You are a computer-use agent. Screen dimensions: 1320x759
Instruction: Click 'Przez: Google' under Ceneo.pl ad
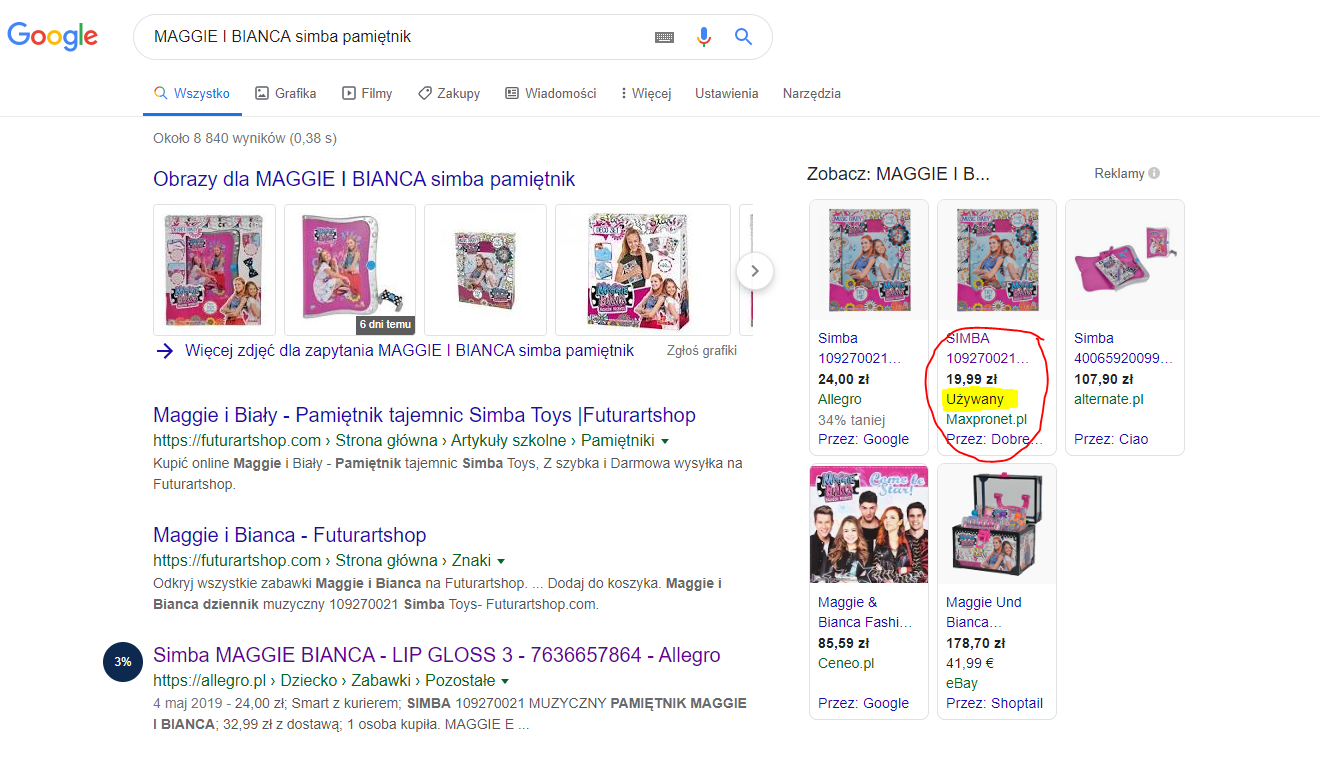864,703
